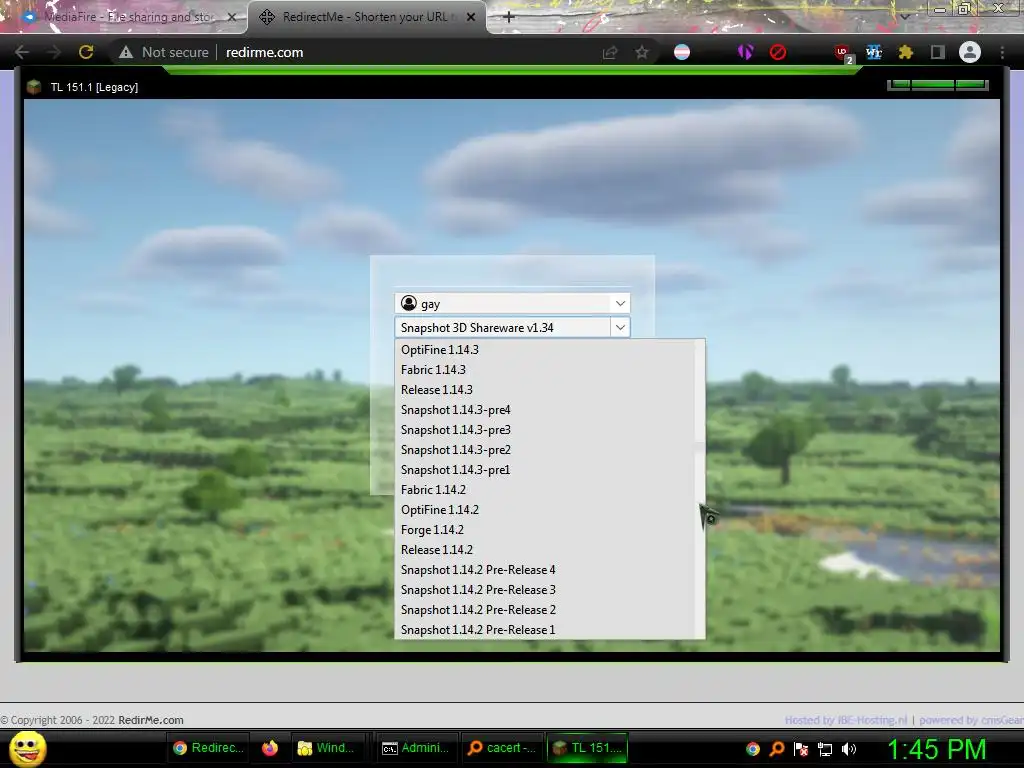Open the smiley face start button
Screen dimensions: 1024x768
tap(27, 748)
